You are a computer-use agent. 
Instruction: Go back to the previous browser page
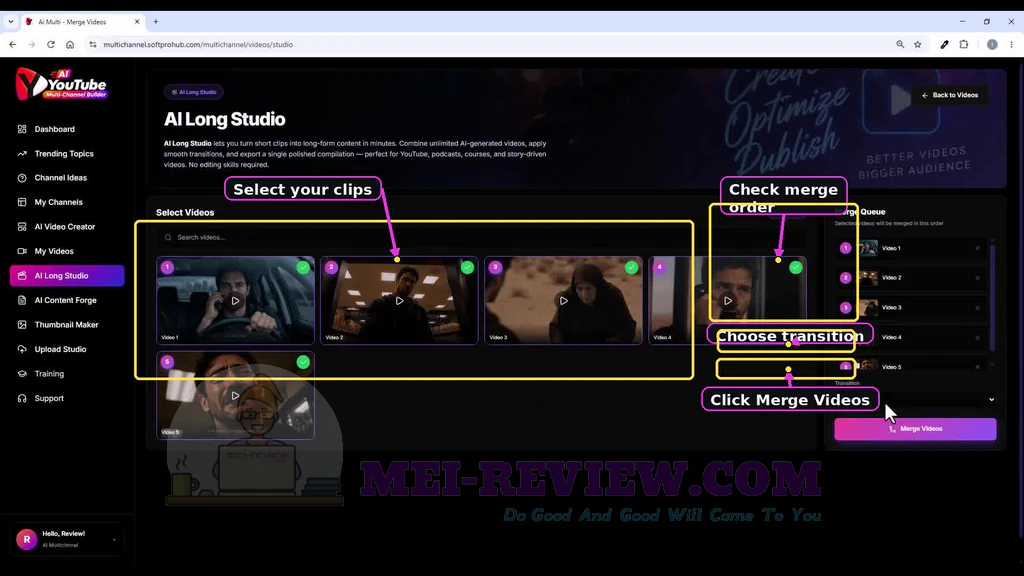[13, 44]
